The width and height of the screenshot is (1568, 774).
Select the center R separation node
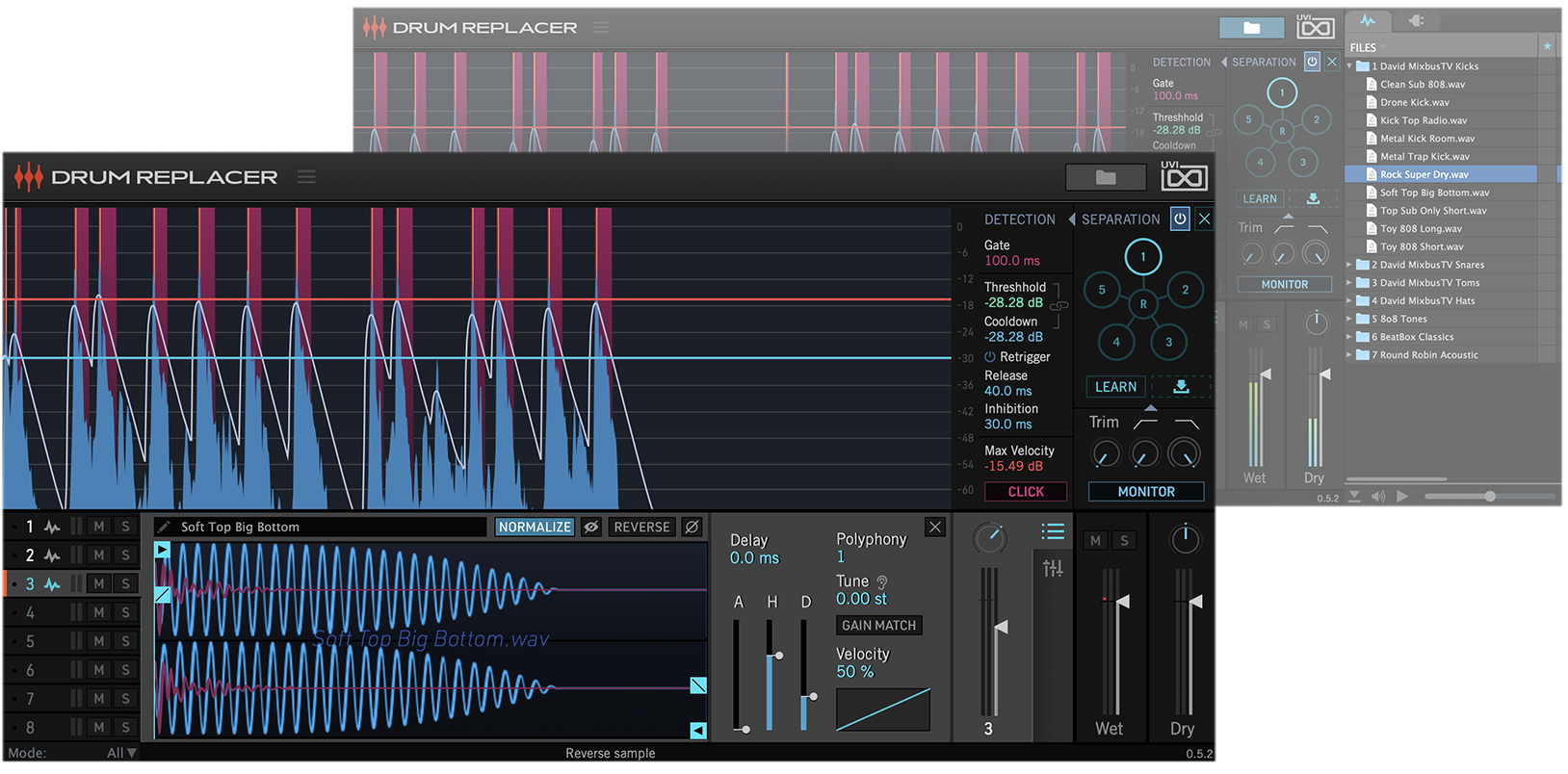(x=1143, y=304)
